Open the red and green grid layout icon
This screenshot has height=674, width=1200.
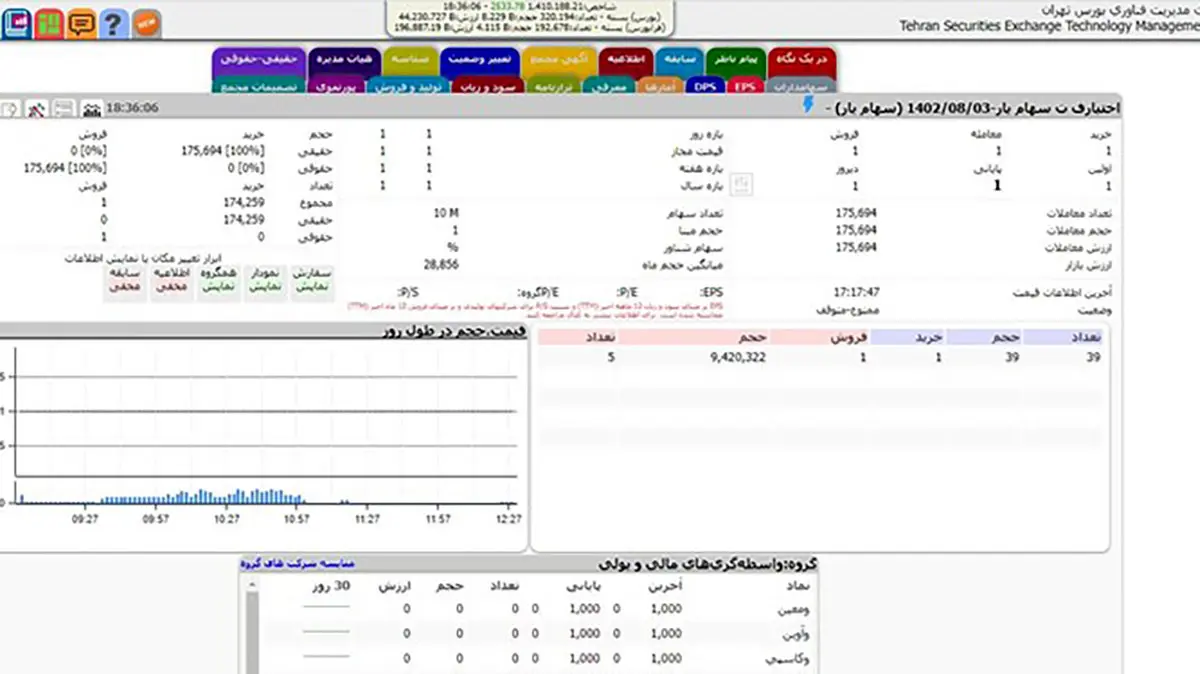pyautogui.click(x=48, y=22)
